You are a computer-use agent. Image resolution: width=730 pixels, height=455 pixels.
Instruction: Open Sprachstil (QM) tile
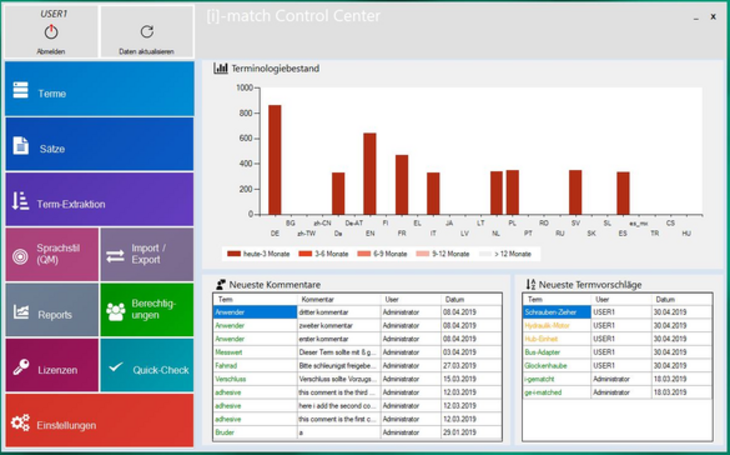(x=51, y=256)
